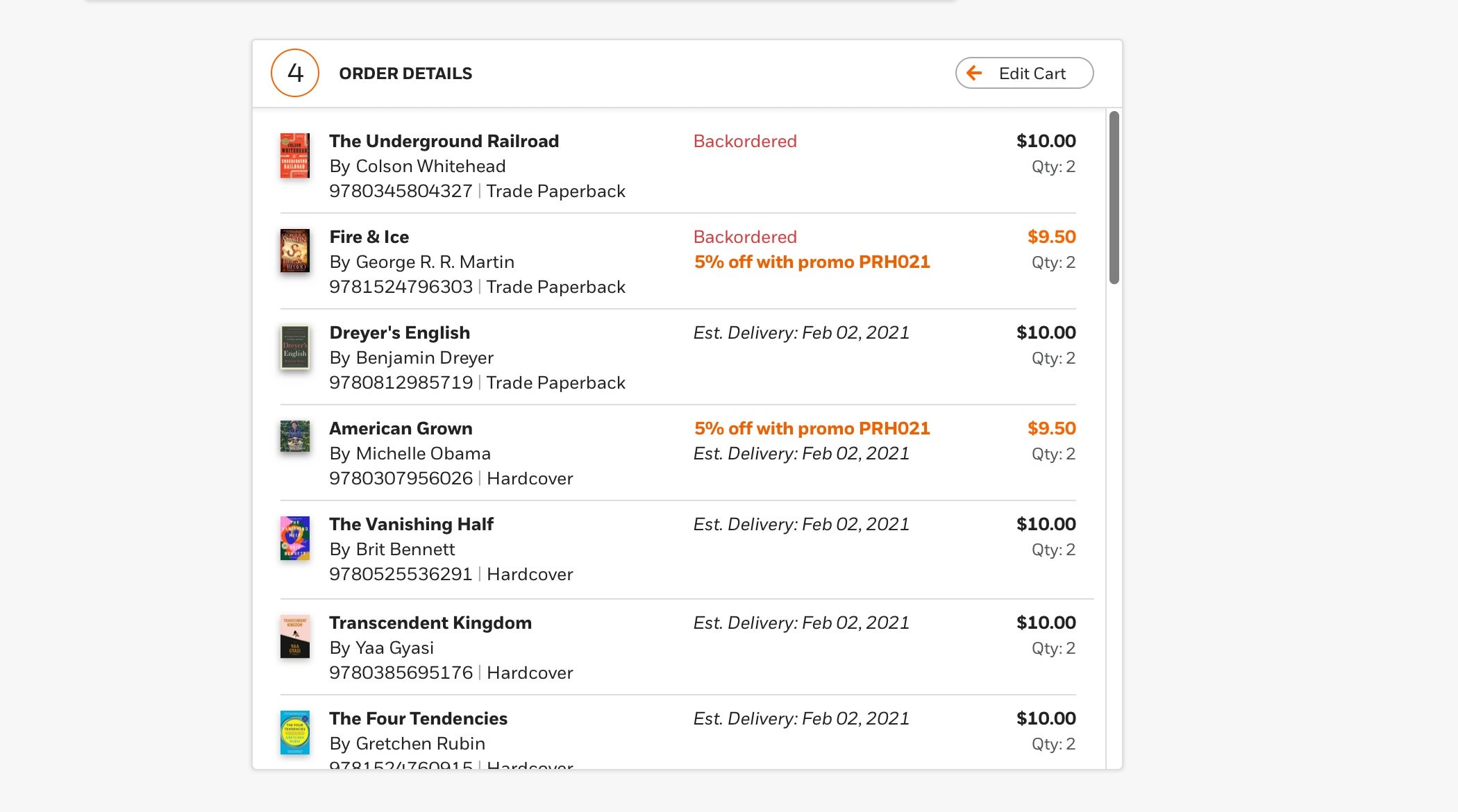
Task: Select the Dreyer's English book cover
Action: click(295, 347)
